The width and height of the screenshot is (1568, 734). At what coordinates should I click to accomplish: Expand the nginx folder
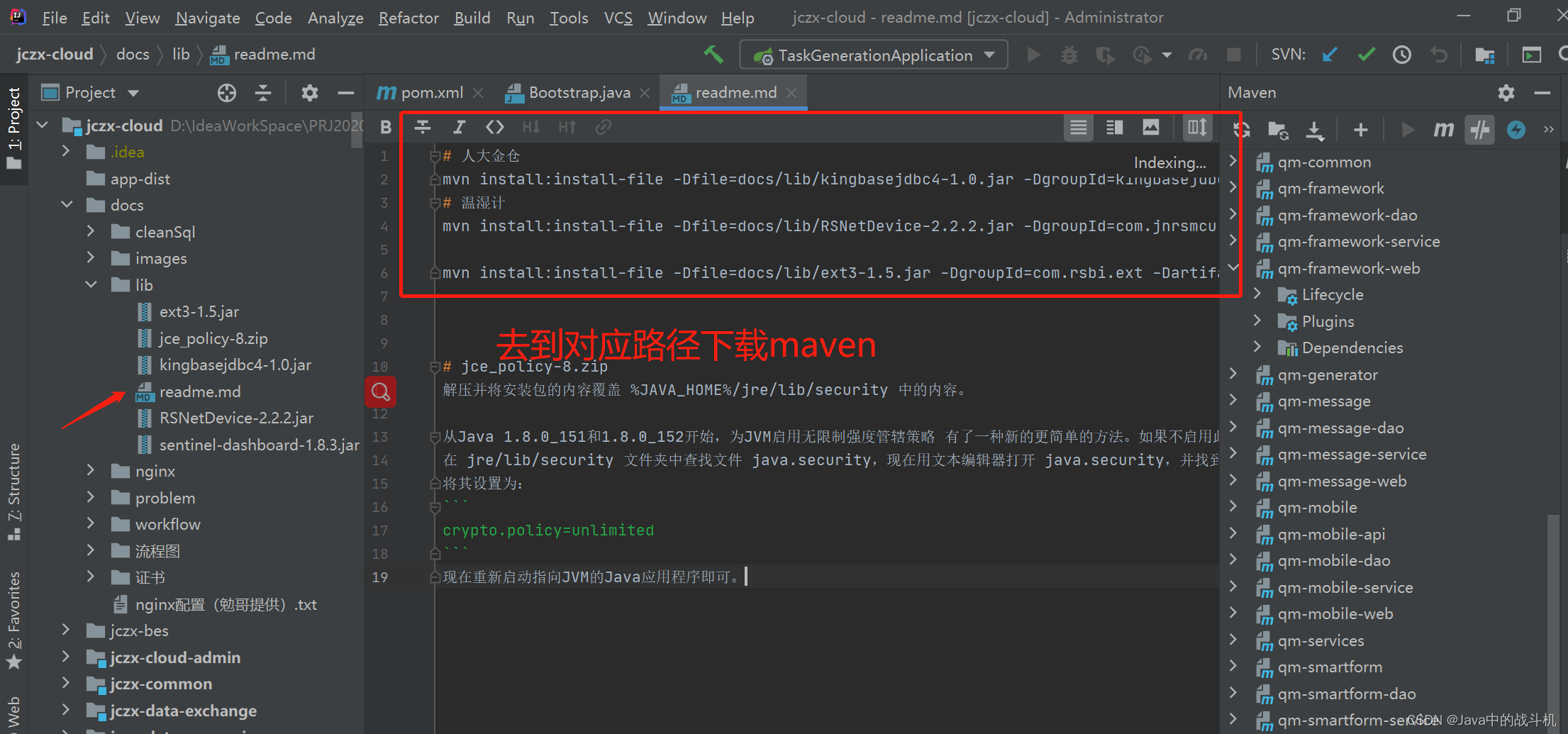click(x=91, y=470)
